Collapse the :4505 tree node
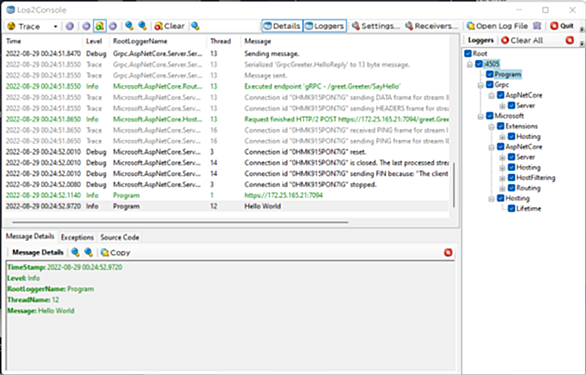Viewport: 586px width, 375px height. 470,64
